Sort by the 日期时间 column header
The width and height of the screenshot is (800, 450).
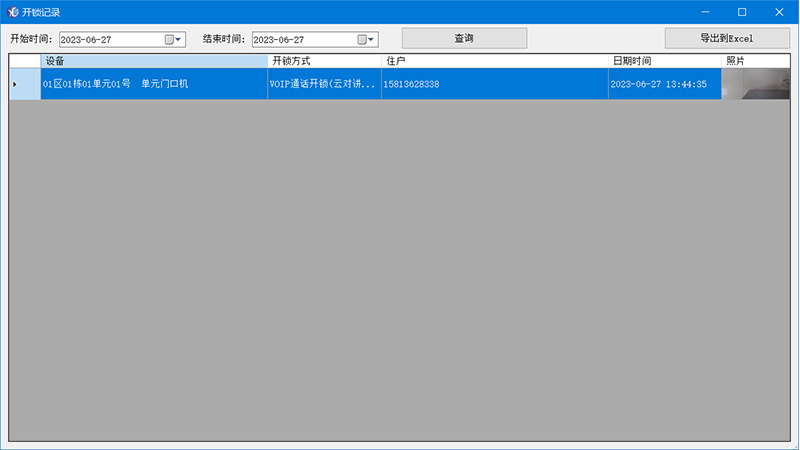tap(665, 61)
